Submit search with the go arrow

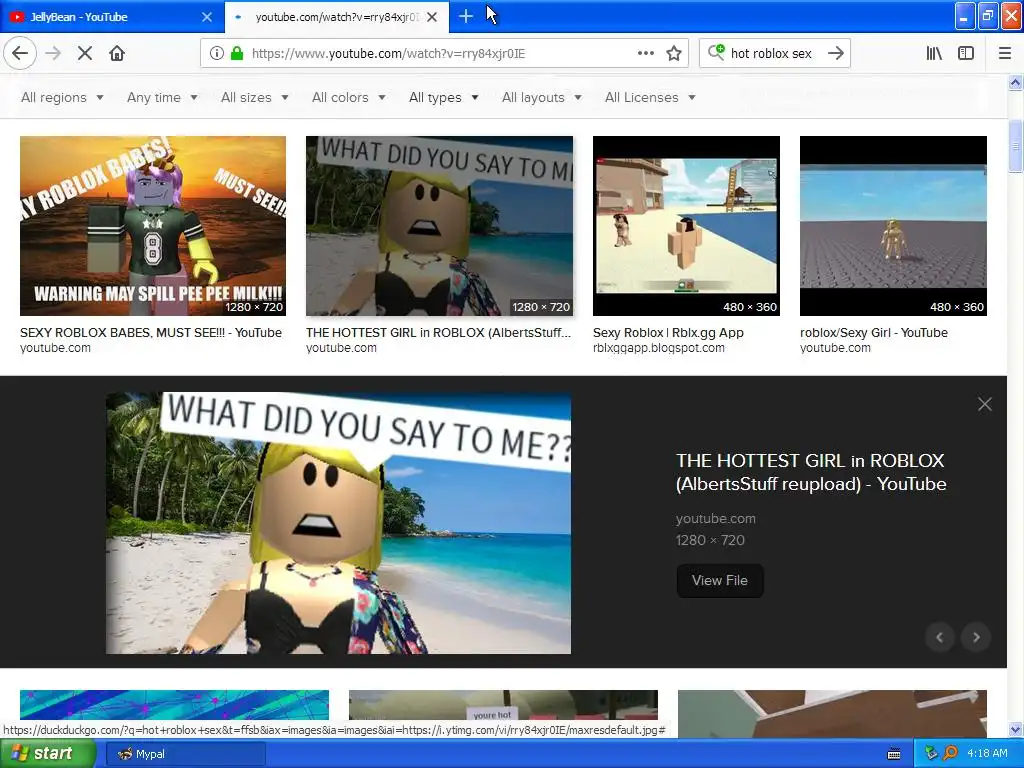(836, 53)
